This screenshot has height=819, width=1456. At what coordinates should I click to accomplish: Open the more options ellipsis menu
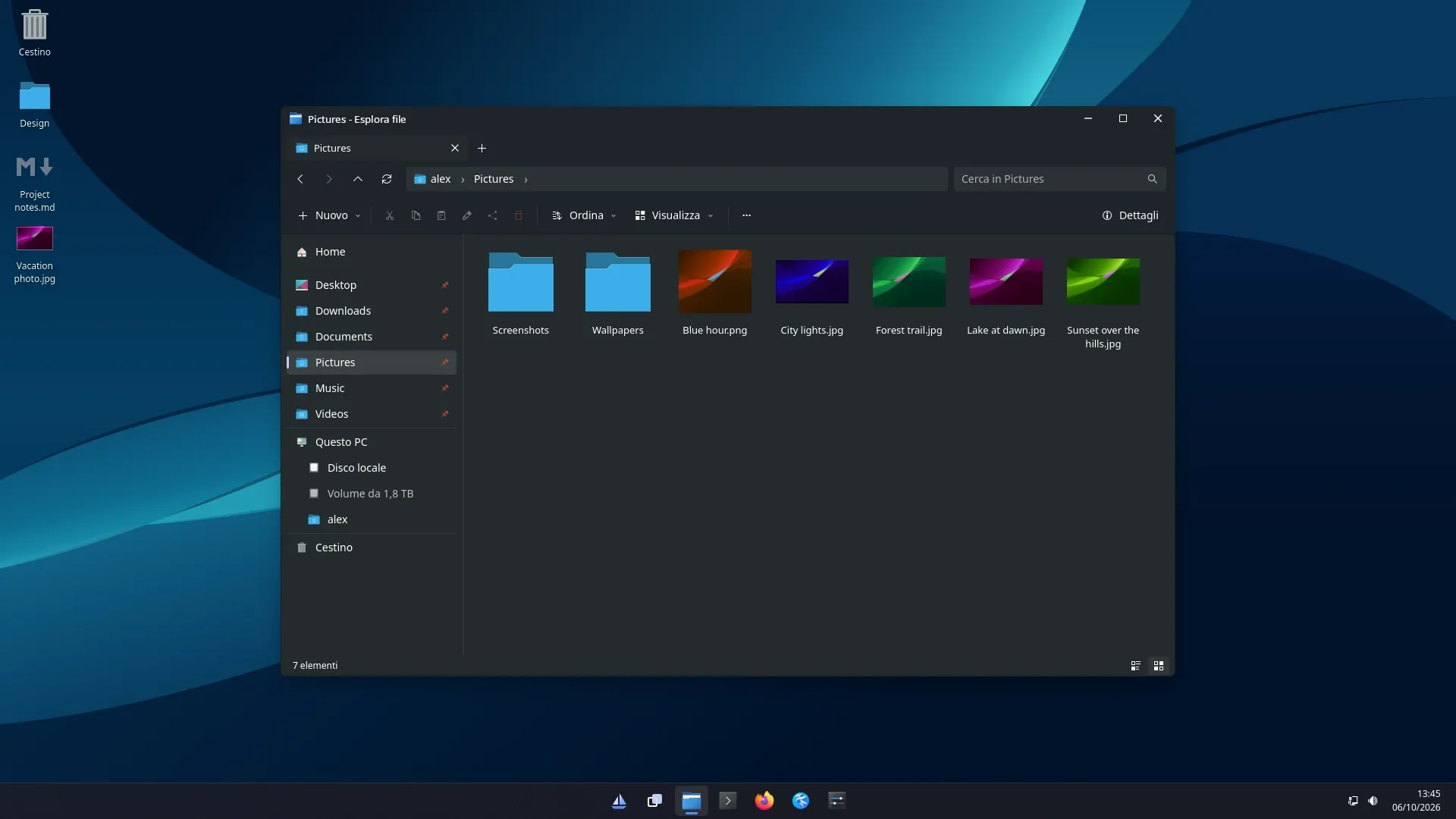click(747, 215)
